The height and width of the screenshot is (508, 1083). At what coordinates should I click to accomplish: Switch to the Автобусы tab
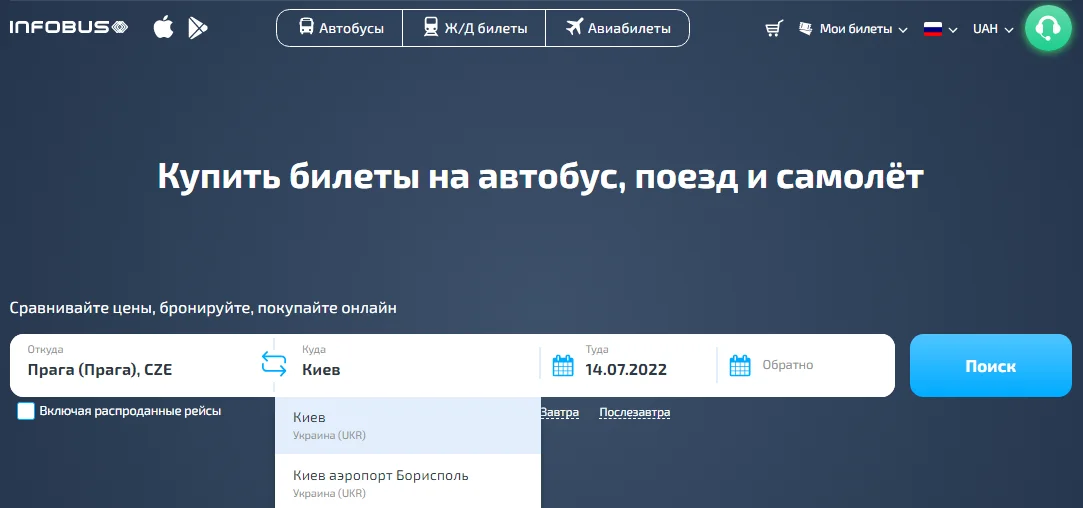point(340,28)
